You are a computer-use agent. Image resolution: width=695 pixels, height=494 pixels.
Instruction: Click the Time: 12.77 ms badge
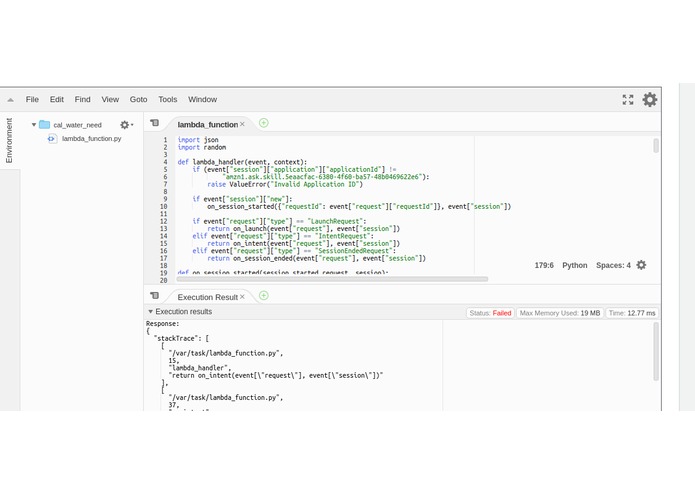coord(632,313)
